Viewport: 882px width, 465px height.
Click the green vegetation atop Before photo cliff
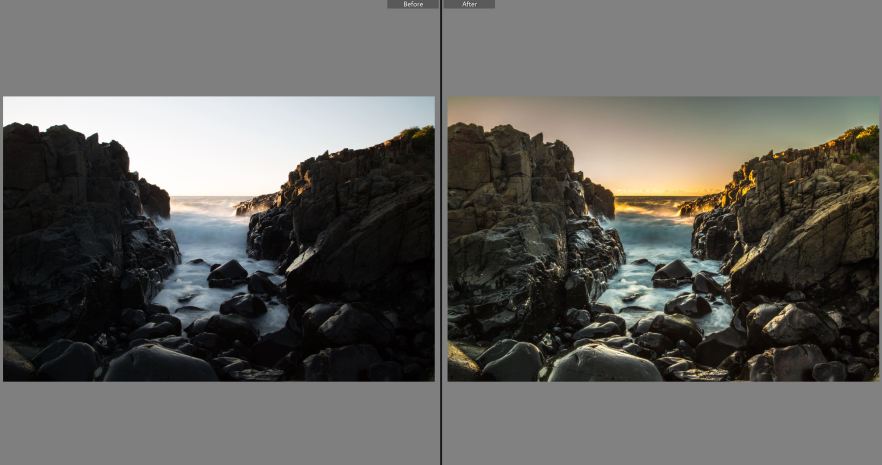click(418, 132)
